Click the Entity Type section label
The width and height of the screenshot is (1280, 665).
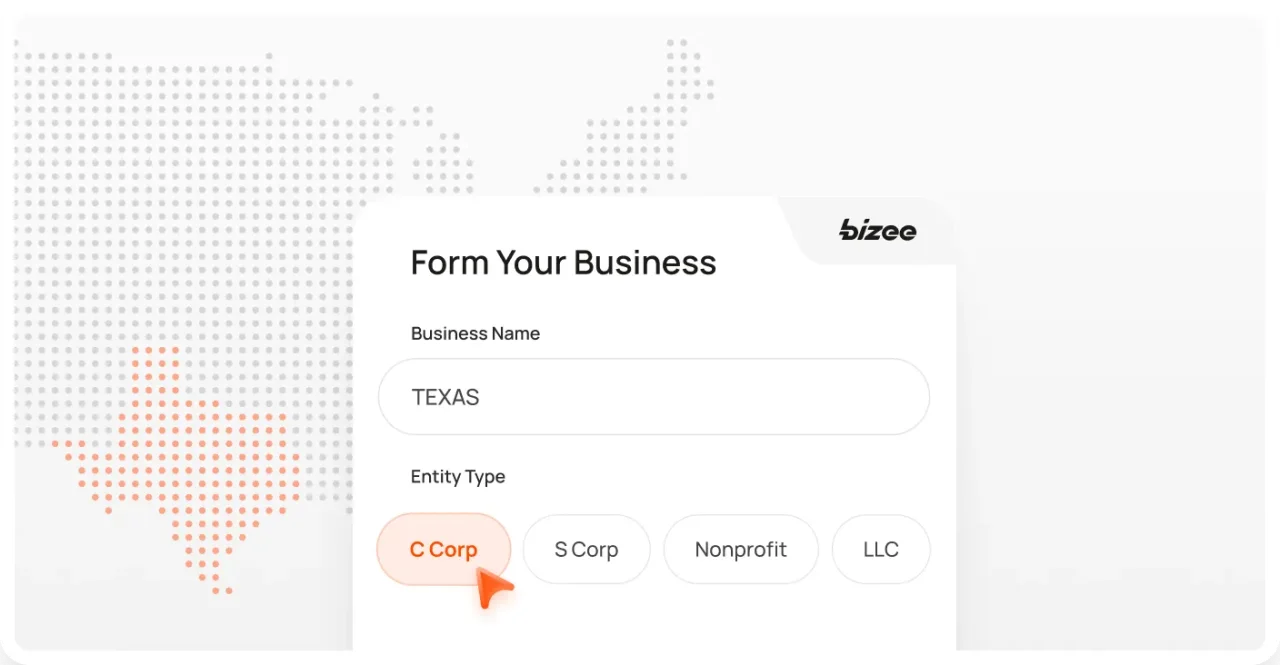(457, 477)
